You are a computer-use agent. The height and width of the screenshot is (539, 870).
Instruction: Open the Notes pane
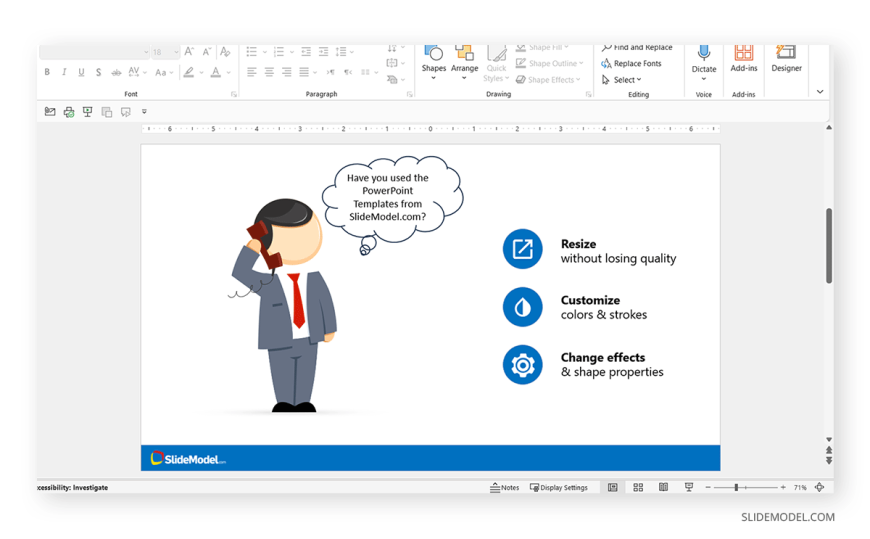point(504,487)
